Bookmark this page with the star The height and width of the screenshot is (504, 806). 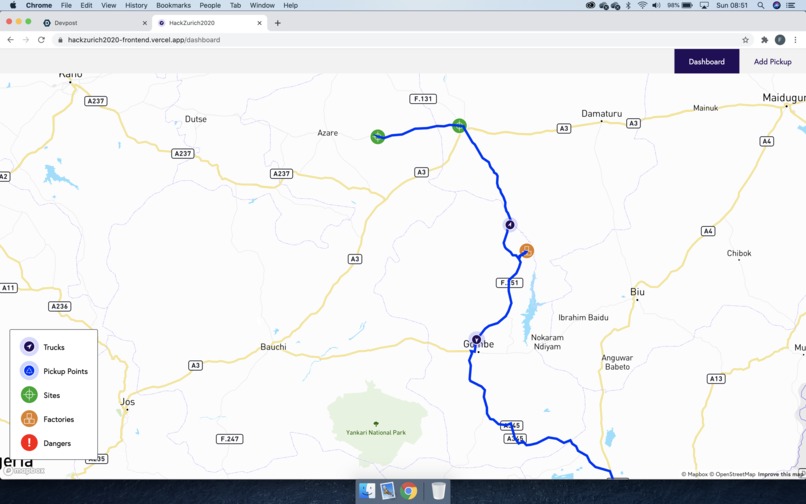pyautogui.click(x=745, y=40)
